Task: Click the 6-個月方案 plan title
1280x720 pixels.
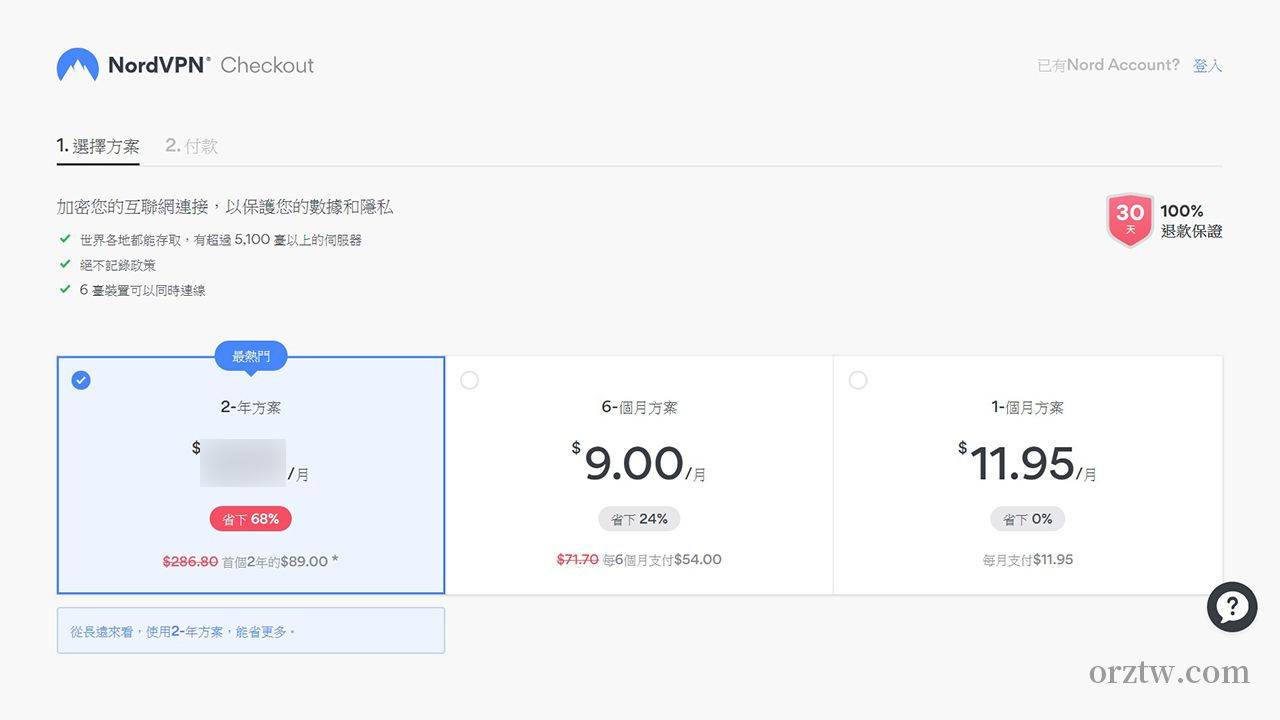Action: (639, 407)
